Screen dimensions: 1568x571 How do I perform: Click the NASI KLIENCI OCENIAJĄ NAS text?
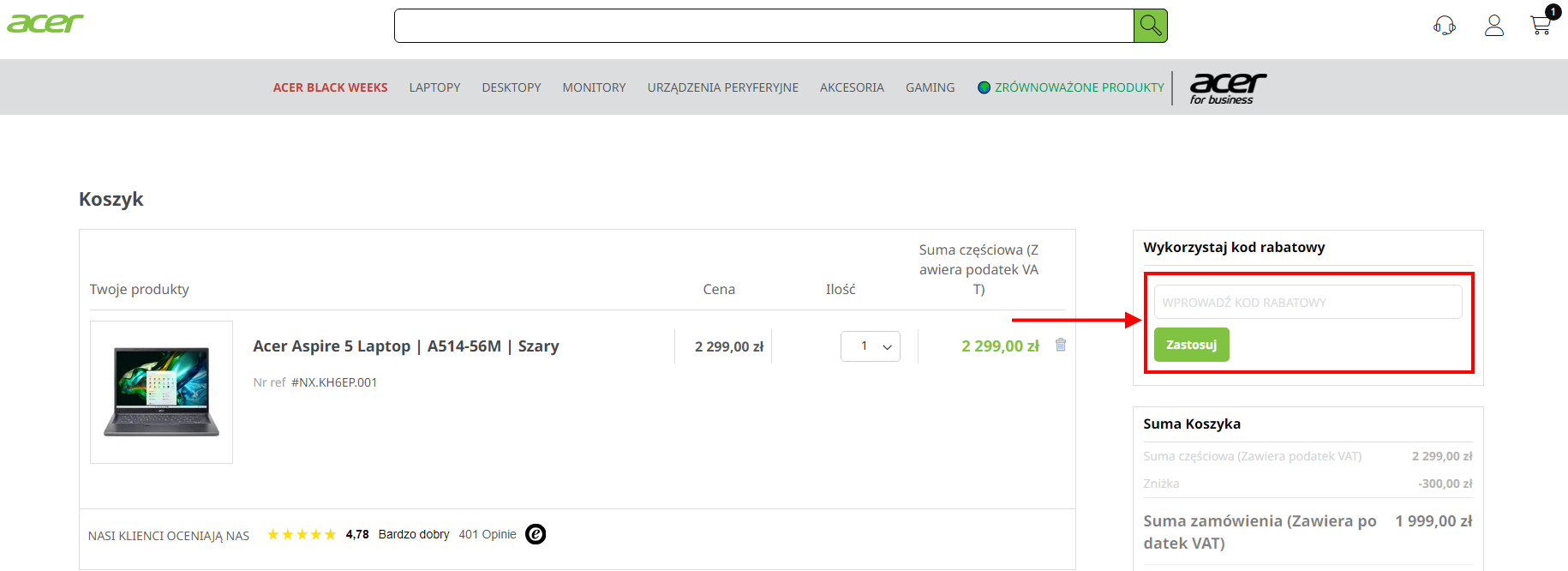point(169,536)
